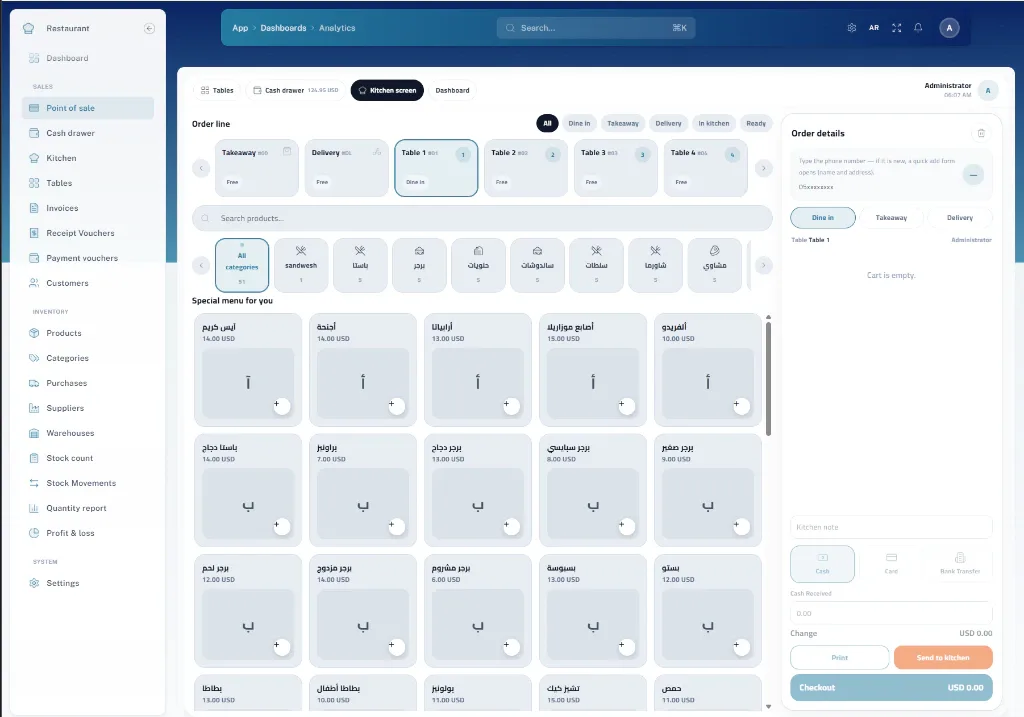The height and width of the screenshot is (717, 1024).
Task: Filter order line by Dine in
Action: tap(579, 123)
